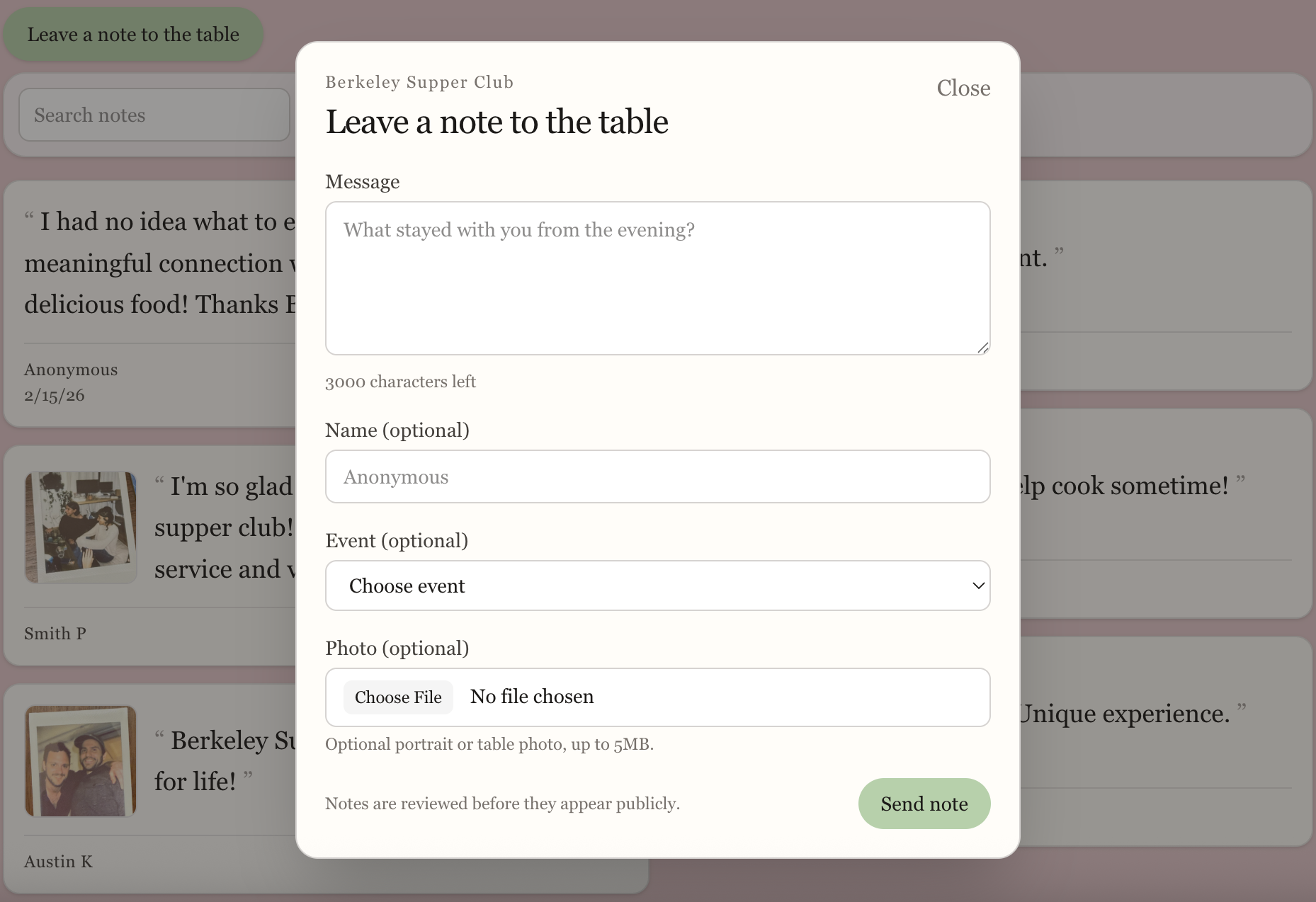The image size is (1316, 902).
Task: Focus the Name field showing Anonymous
Action: [657, 476]
